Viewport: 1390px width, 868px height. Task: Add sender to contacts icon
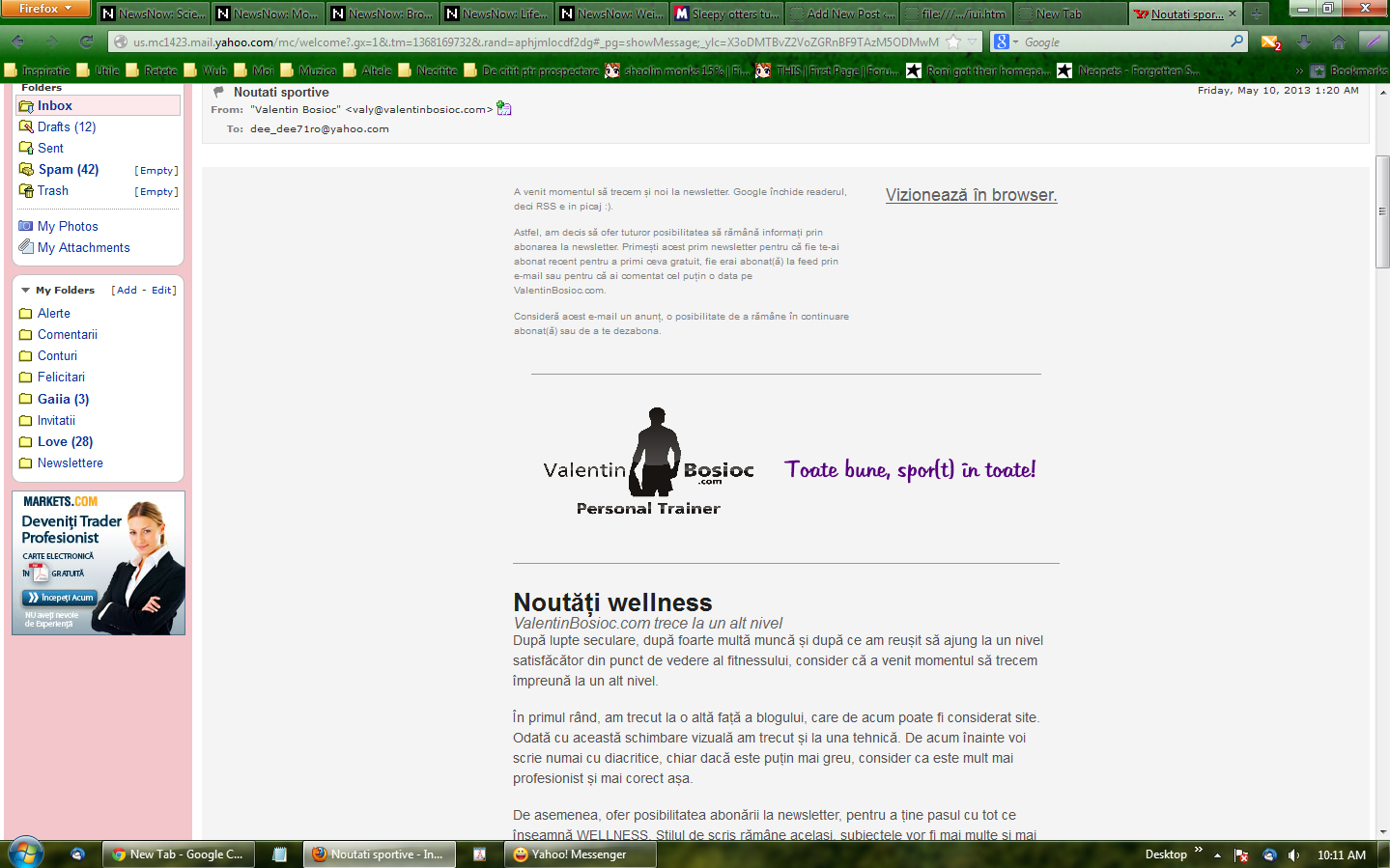click(x=503, y=108)
